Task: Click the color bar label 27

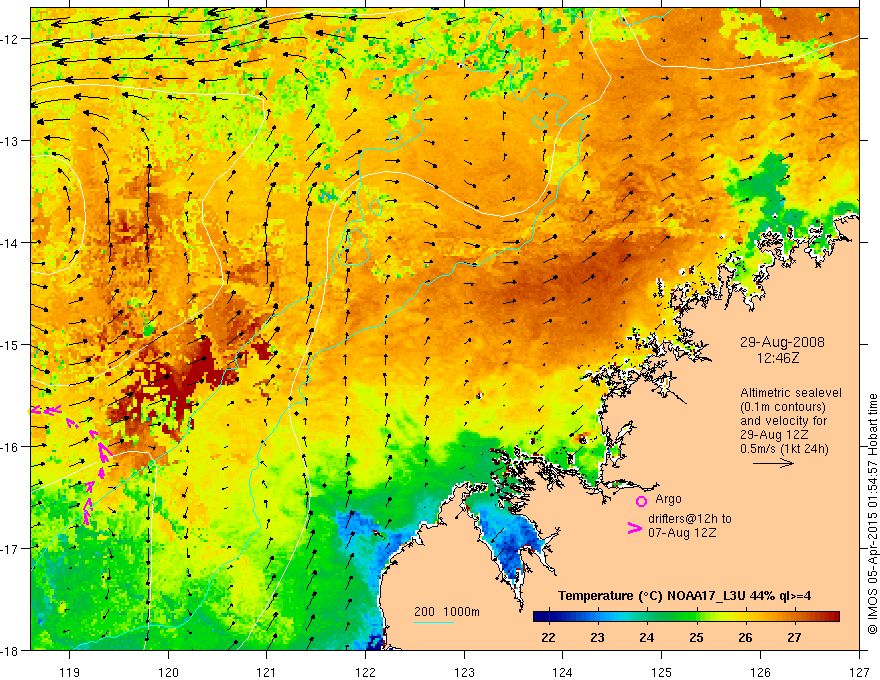Action: coord(794,637)
